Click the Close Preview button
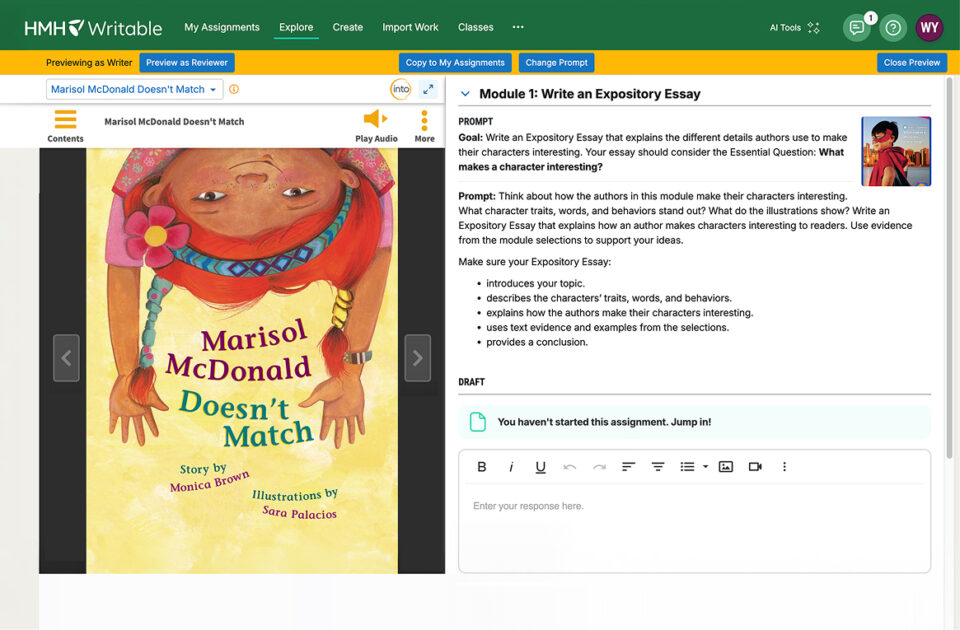 [912, 62]
